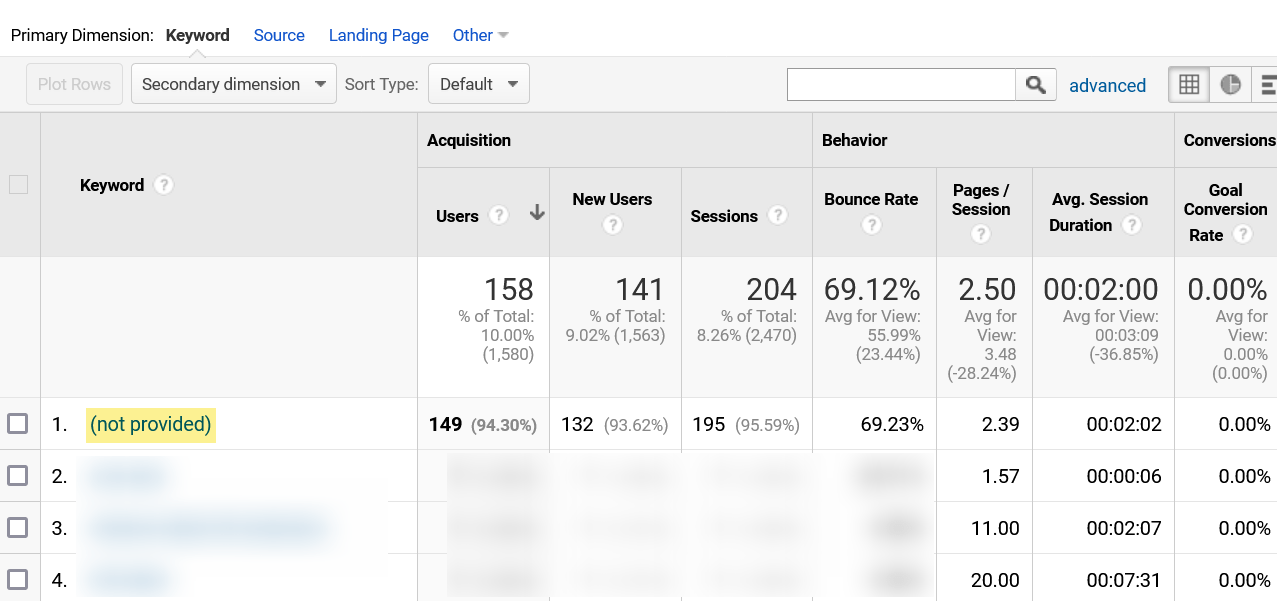Switch primary dimension to Source
The image size is (1277, 601).
(x=279, y=35)
